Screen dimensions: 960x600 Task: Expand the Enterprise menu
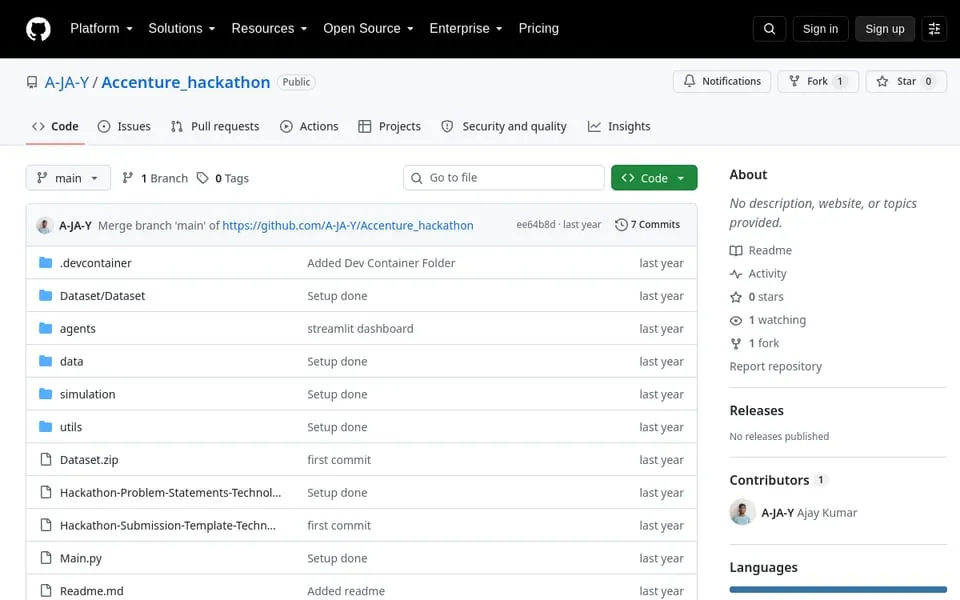click(x=467, y=28)
